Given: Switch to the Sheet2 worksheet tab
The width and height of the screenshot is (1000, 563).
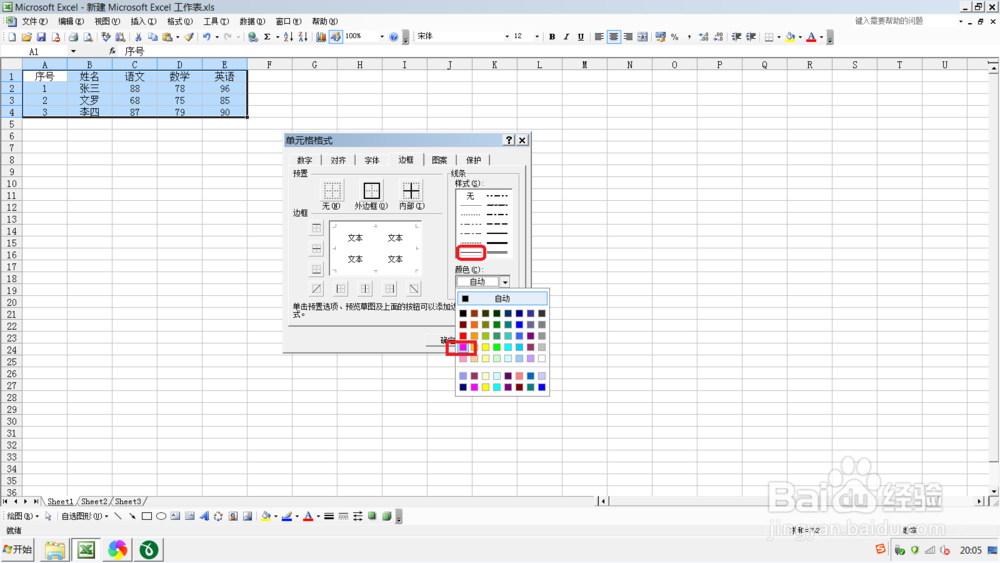Looking at the screenshot, I should [94, 502].
